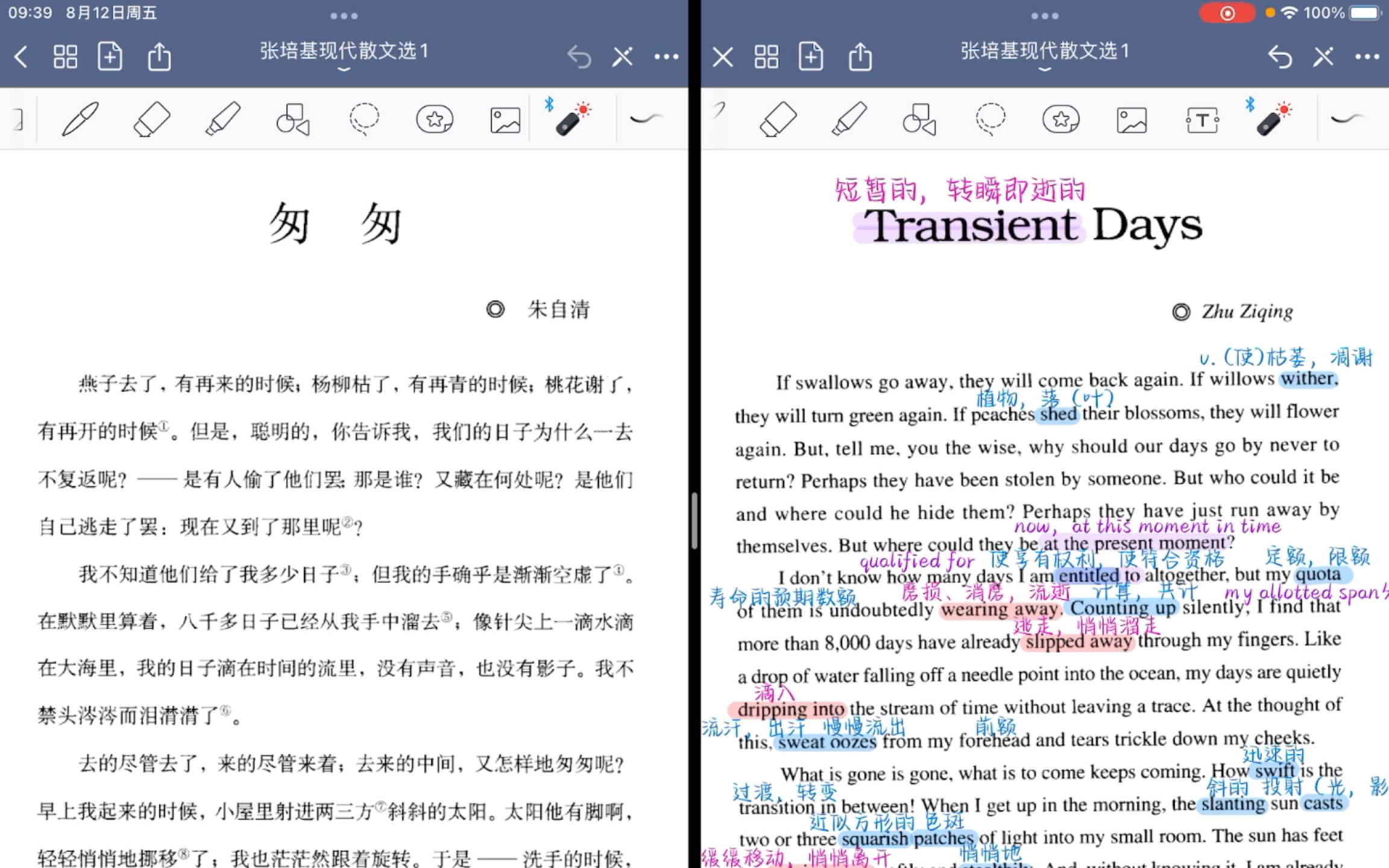Tap the battery status indicator
1389x868 pixels.
point(1365,13)
